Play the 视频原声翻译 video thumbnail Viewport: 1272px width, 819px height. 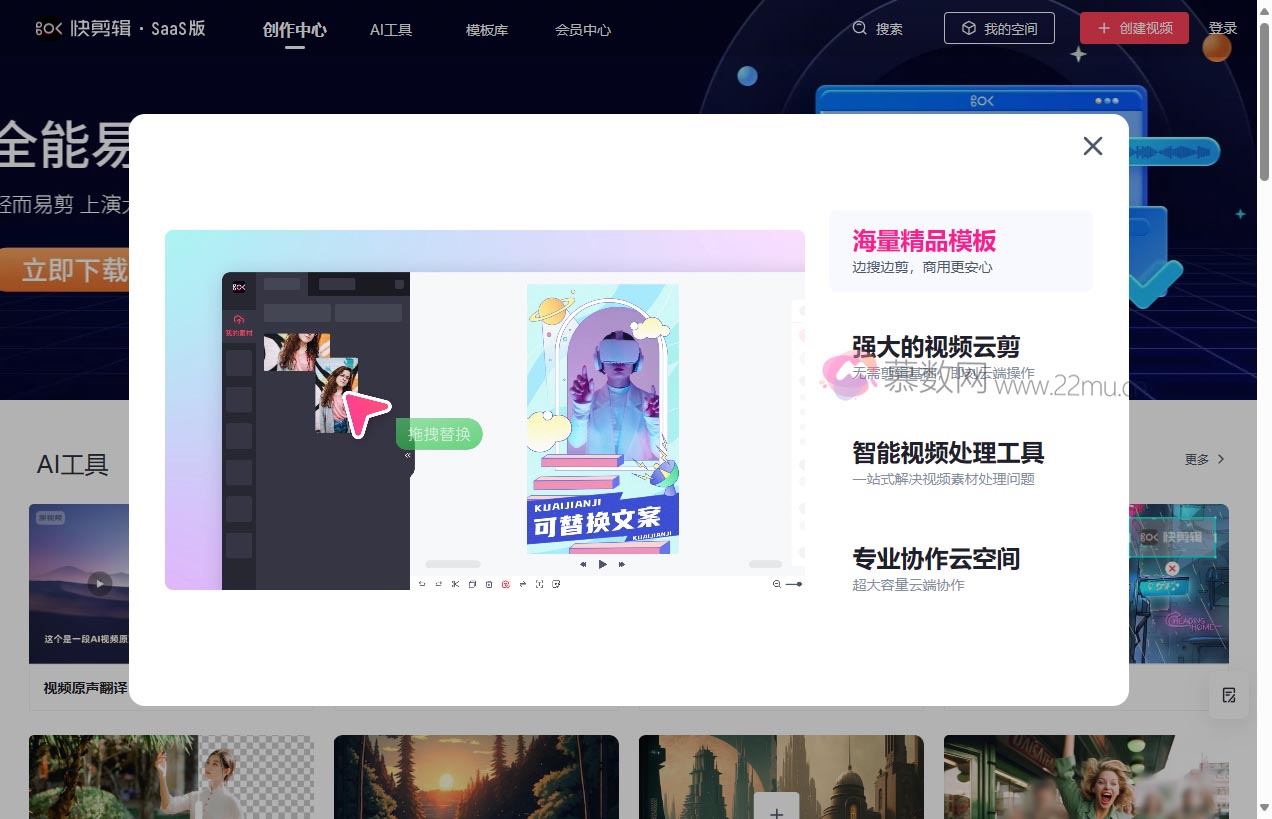click(x=101, y=583)
